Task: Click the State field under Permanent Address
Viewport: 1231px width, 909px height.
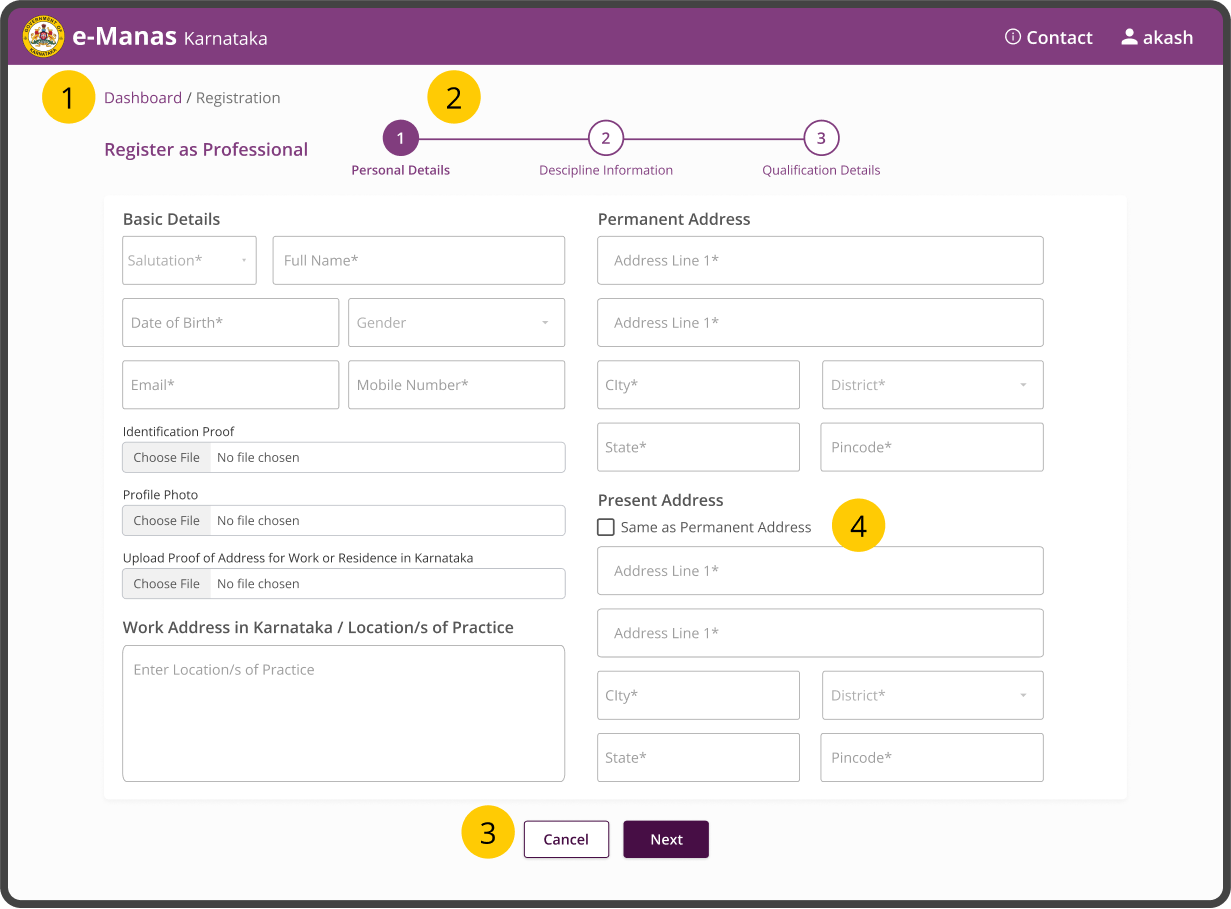Action: pyautogui.click(x=698, y=447)
